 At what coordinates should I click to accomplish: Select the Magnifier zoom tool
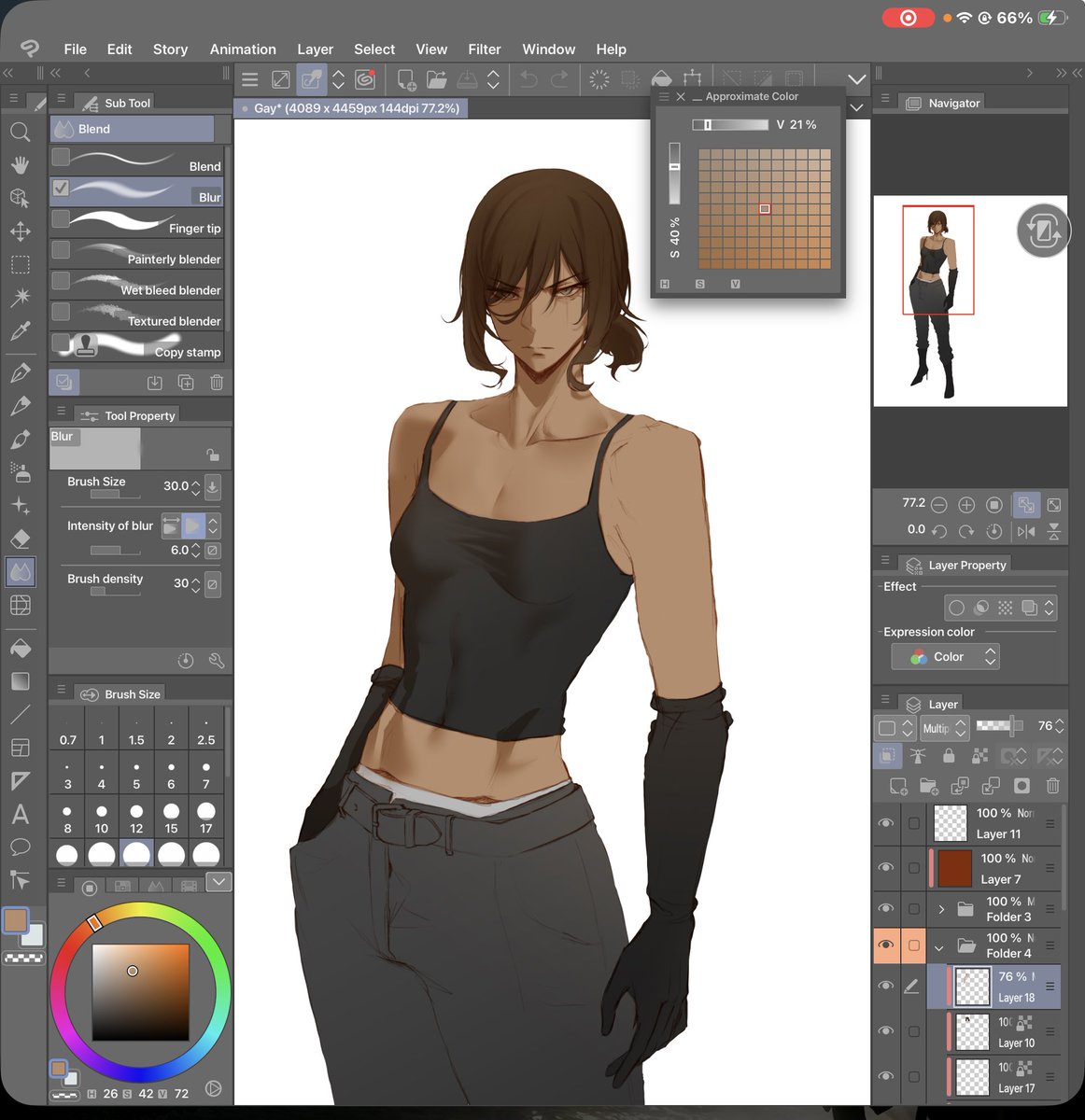click(20, 132)
